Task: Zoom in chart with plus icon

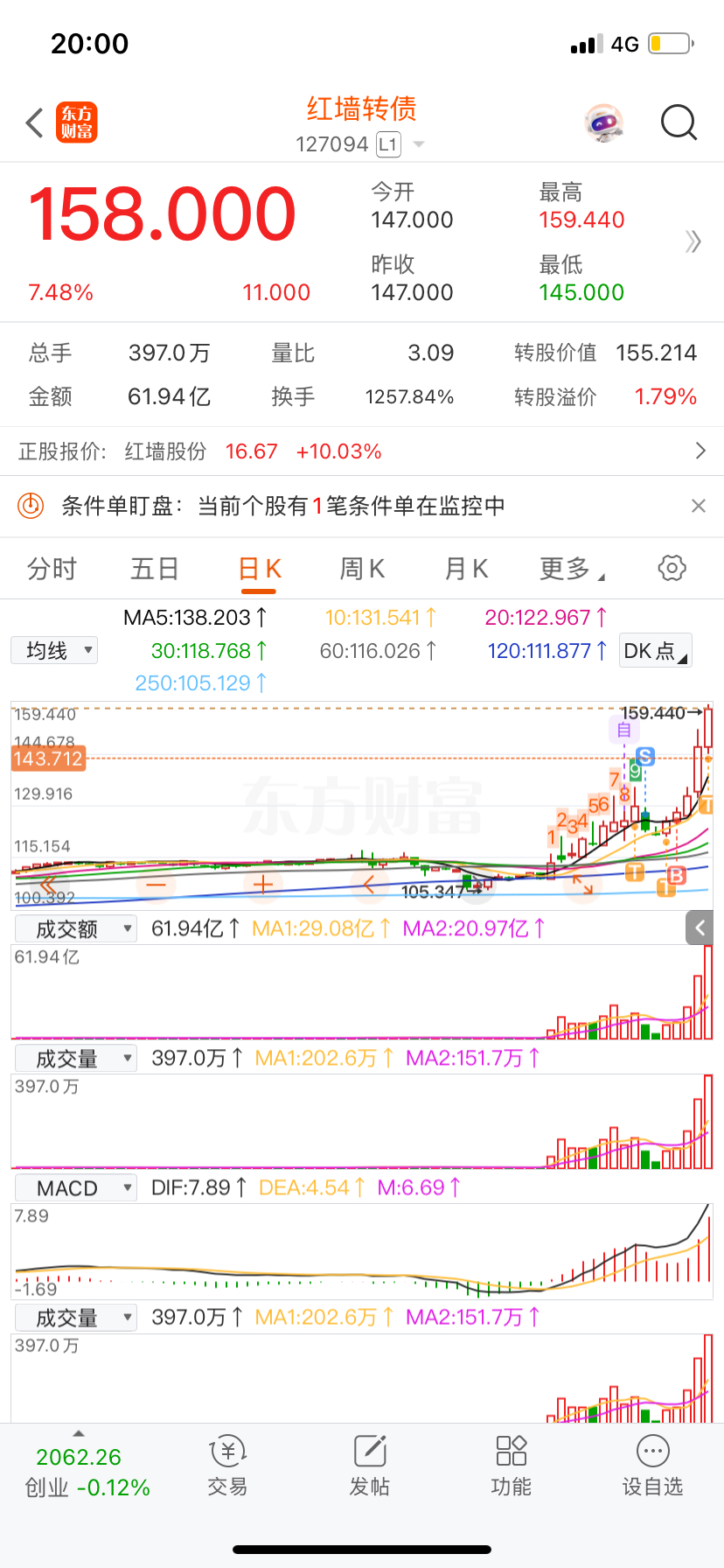Action: point(262,885)
